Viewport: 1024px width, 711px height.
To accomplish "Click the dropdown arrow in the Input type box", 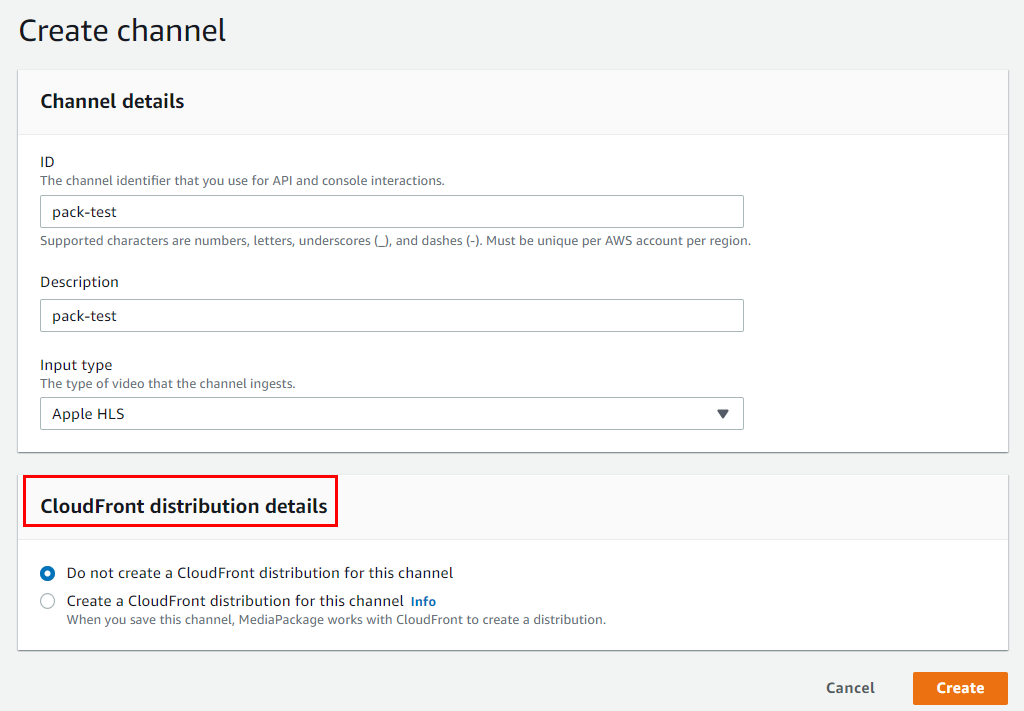I will tap(722, 414).
